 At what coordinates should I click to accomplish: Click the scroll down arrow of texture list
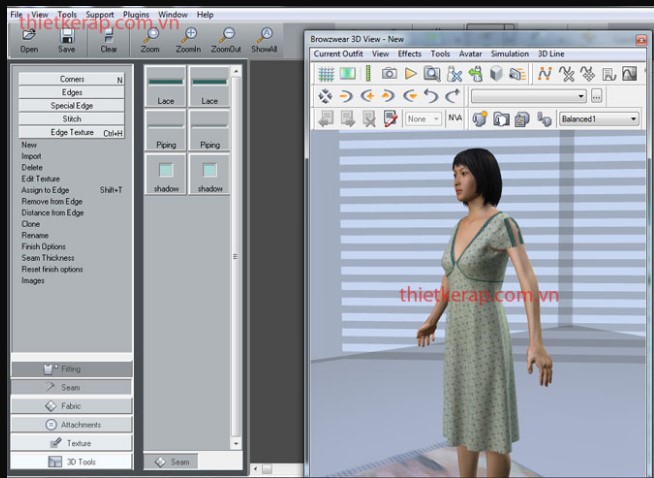[236, 443]
